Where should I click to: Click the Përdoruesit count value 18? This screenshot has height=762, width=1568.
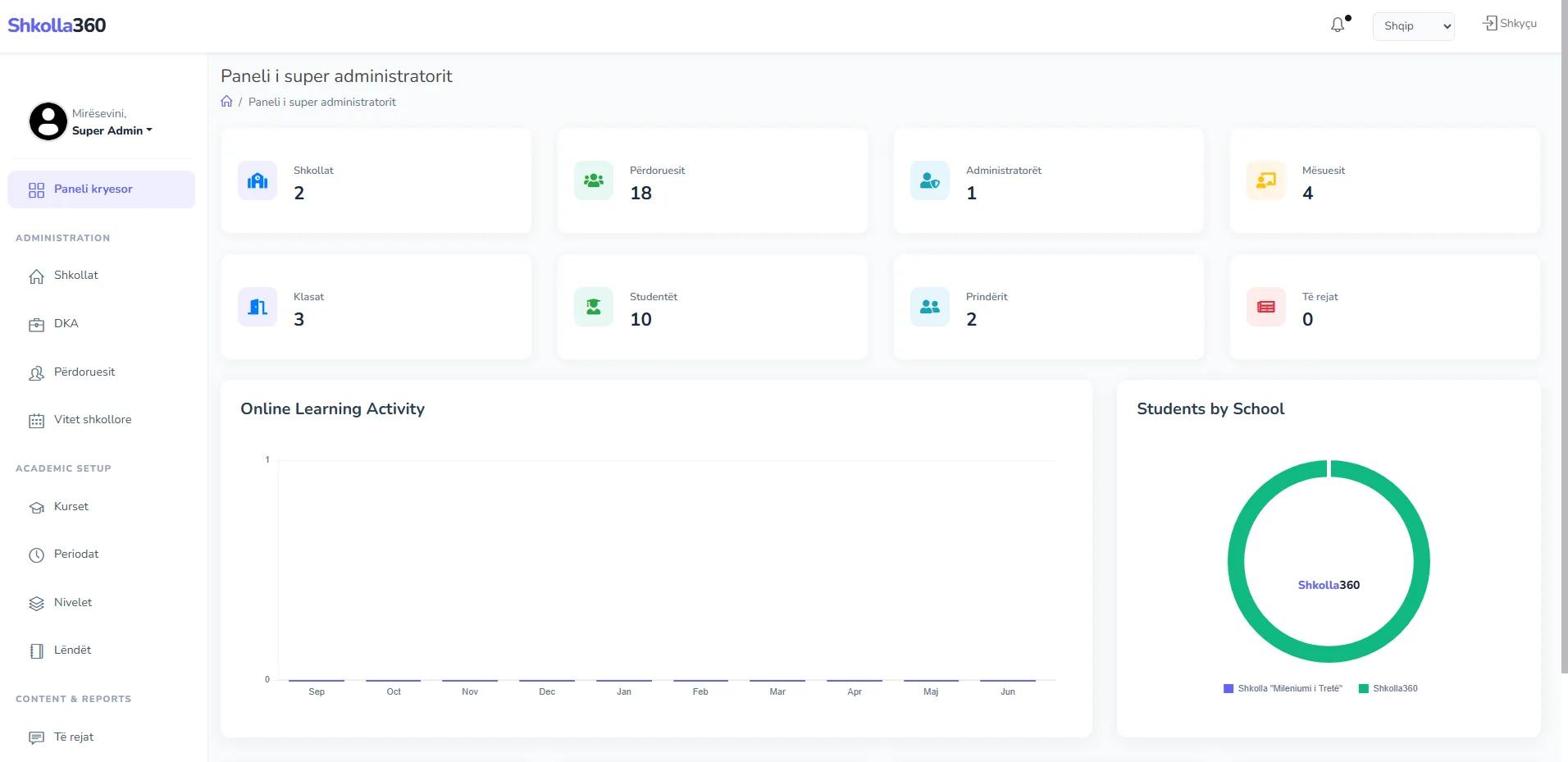pyautogui.click(x=640, y=193)
